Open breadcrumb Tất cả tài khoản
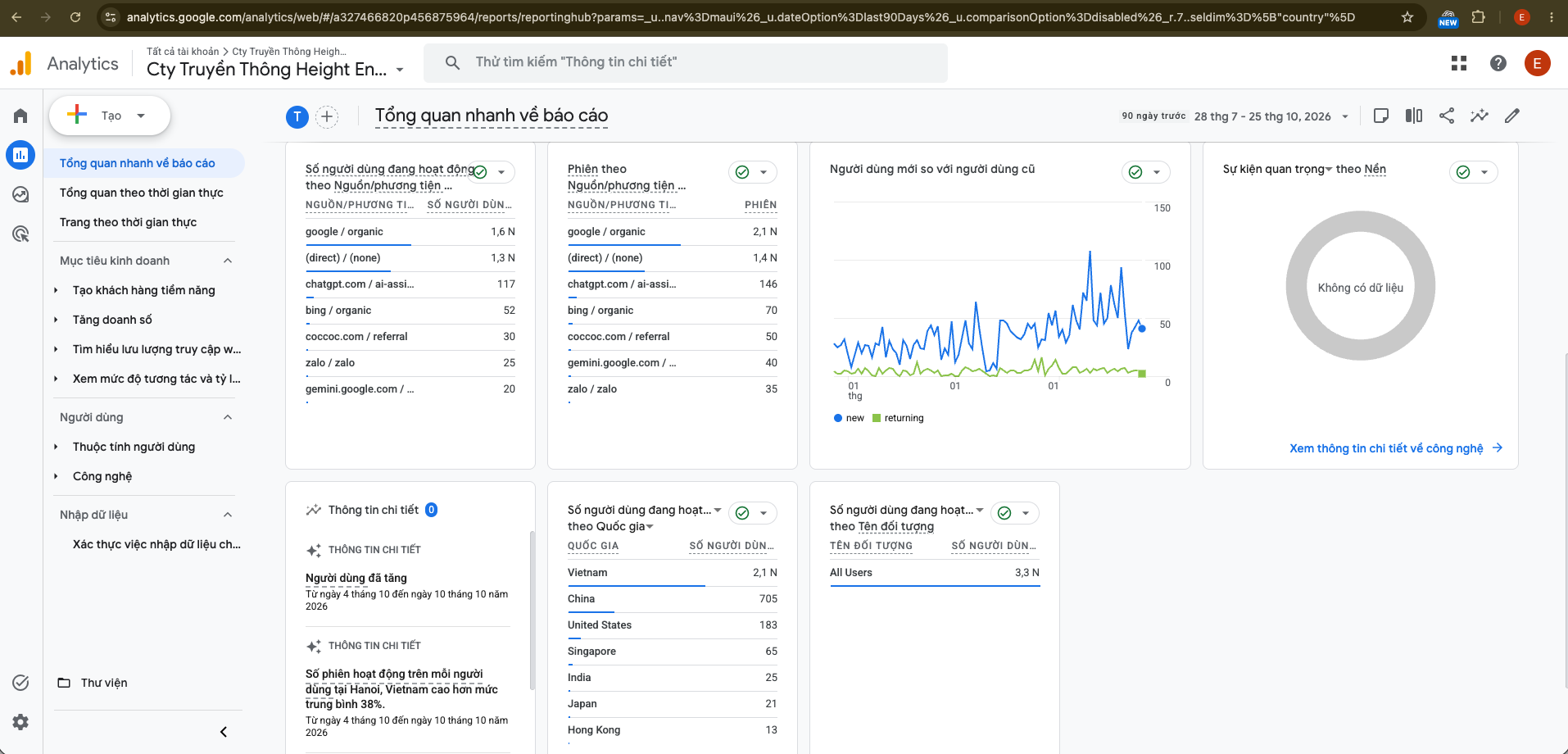The height and width of the screenshot is (754, 1568). 183,52
